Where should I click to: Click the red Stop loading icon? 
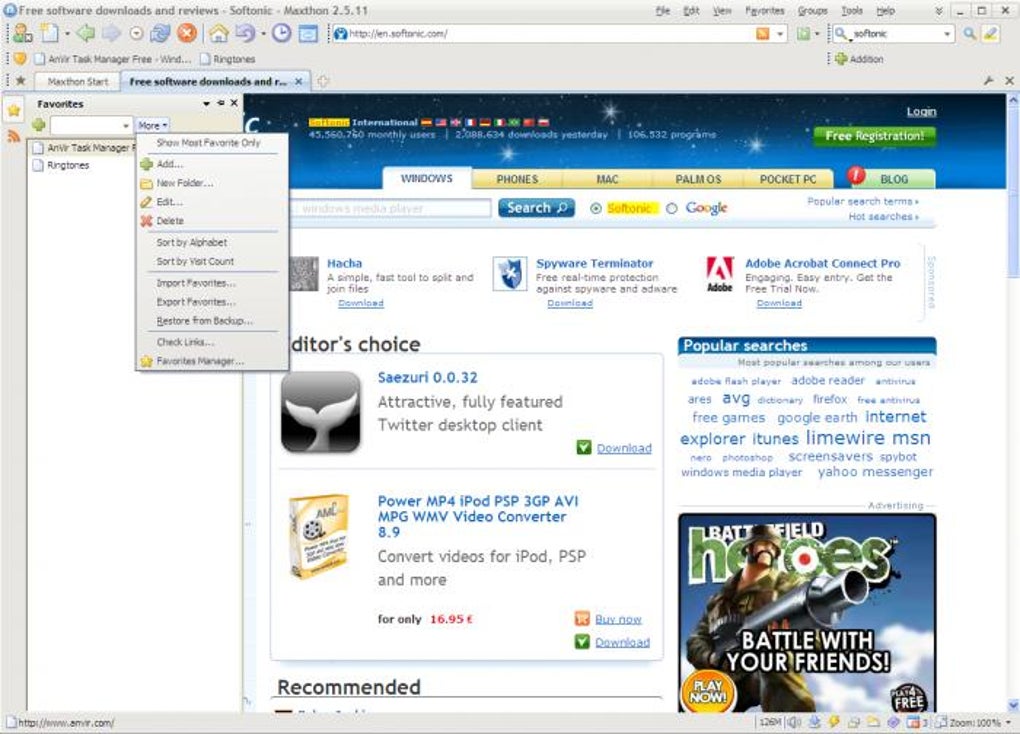(x=187, y=33)
